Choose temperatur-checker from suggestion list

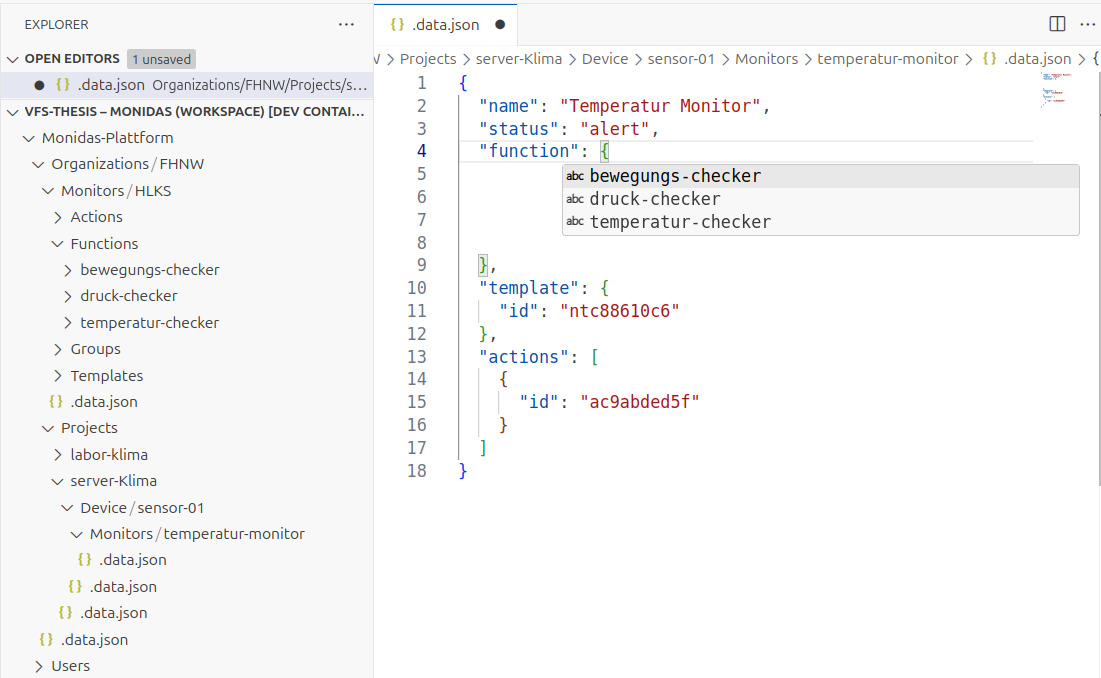click(821, 222)
